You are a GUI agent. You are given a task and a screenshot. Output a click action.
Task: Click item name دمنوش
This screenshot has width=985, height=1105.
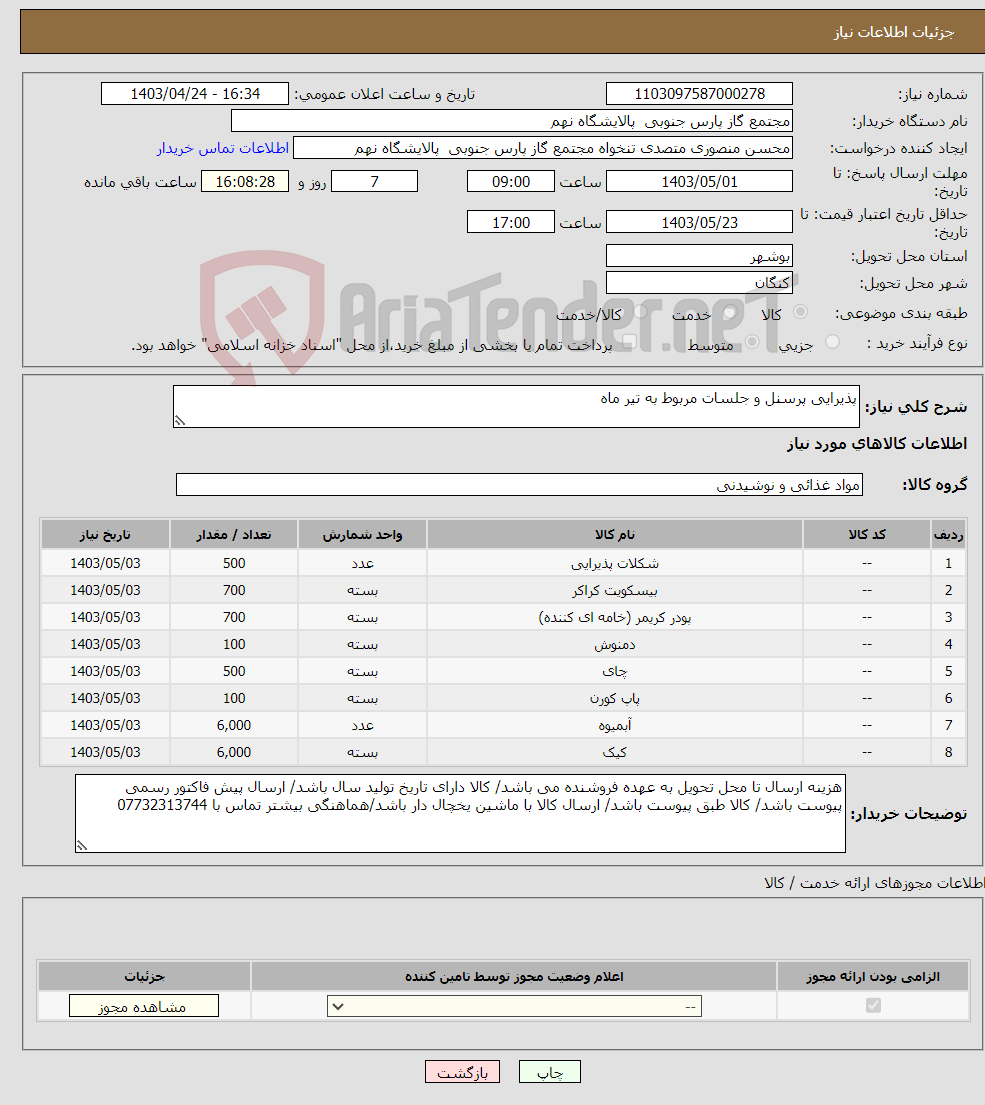click(x=614, y=644)
